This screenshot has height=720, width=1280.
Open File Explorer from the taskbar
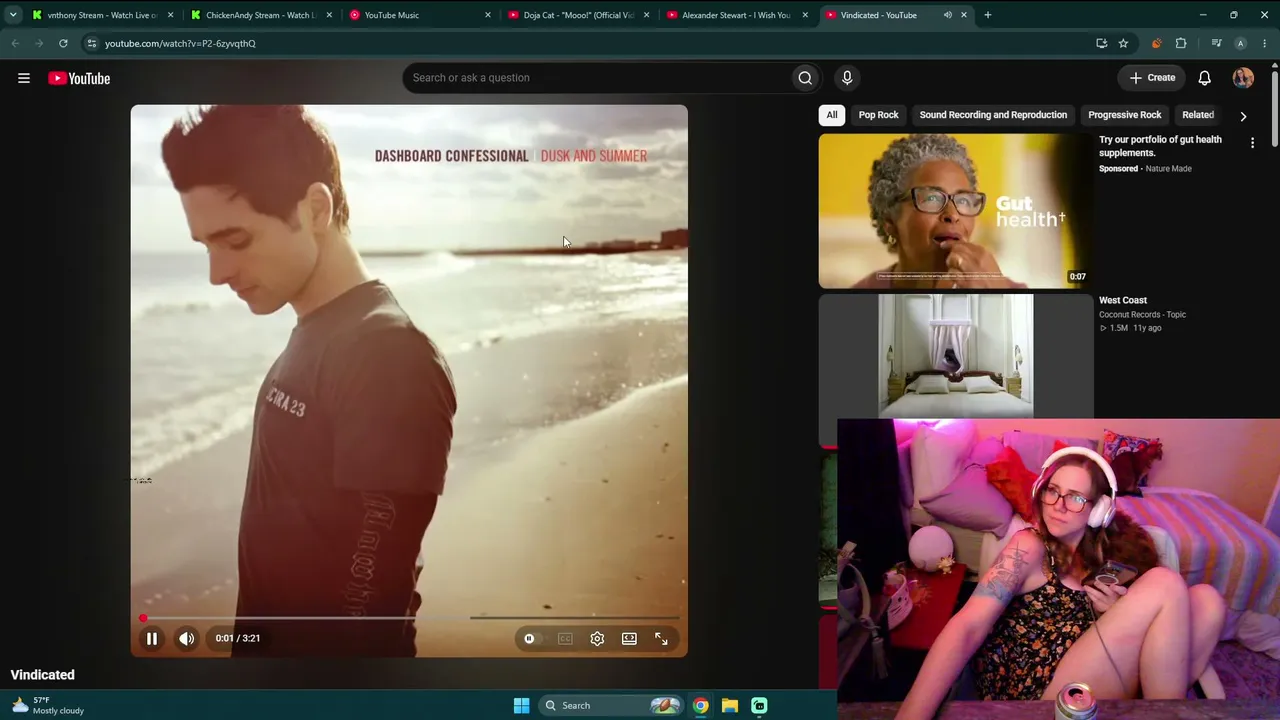[730, 705]
